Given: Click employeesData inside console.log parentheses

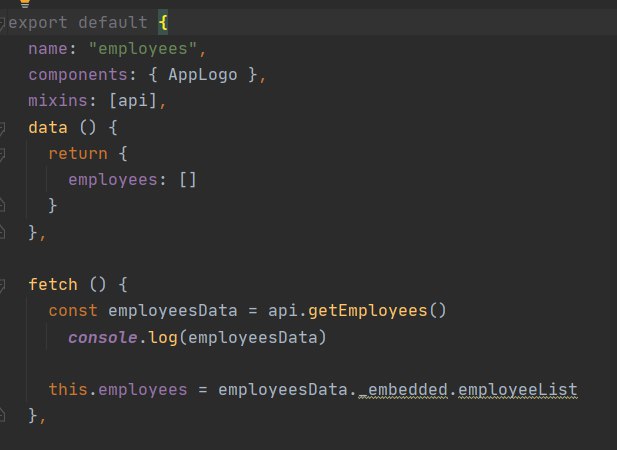Looking at the screenshot, I should (253, 338).
